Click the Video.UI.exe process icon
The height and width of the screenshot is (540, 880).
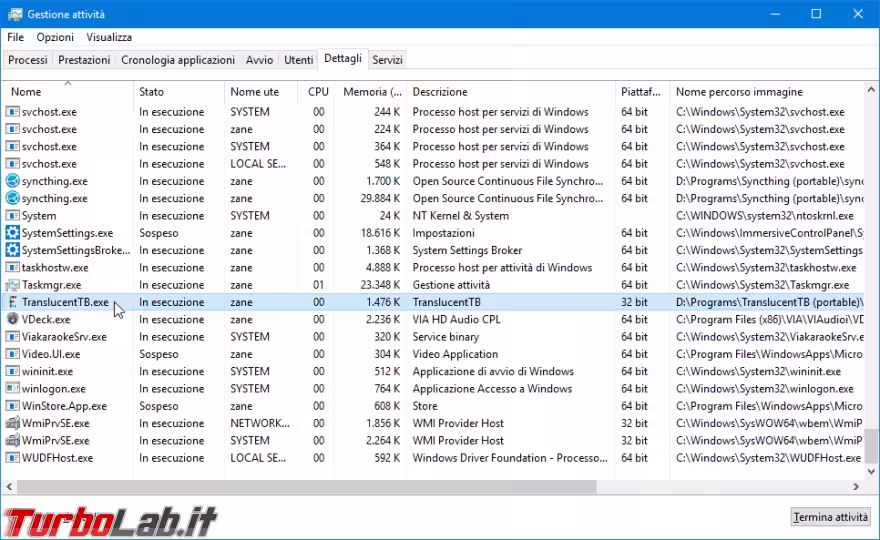point(12,354)
